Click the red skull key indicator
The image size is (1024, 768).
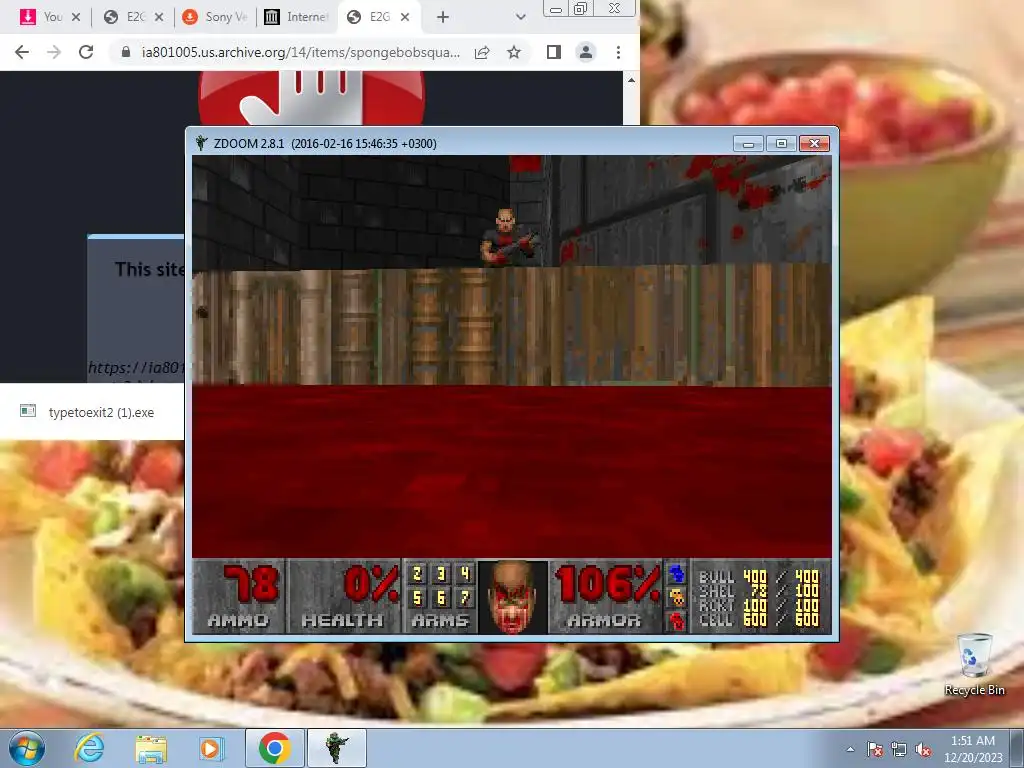pos(677,620)
